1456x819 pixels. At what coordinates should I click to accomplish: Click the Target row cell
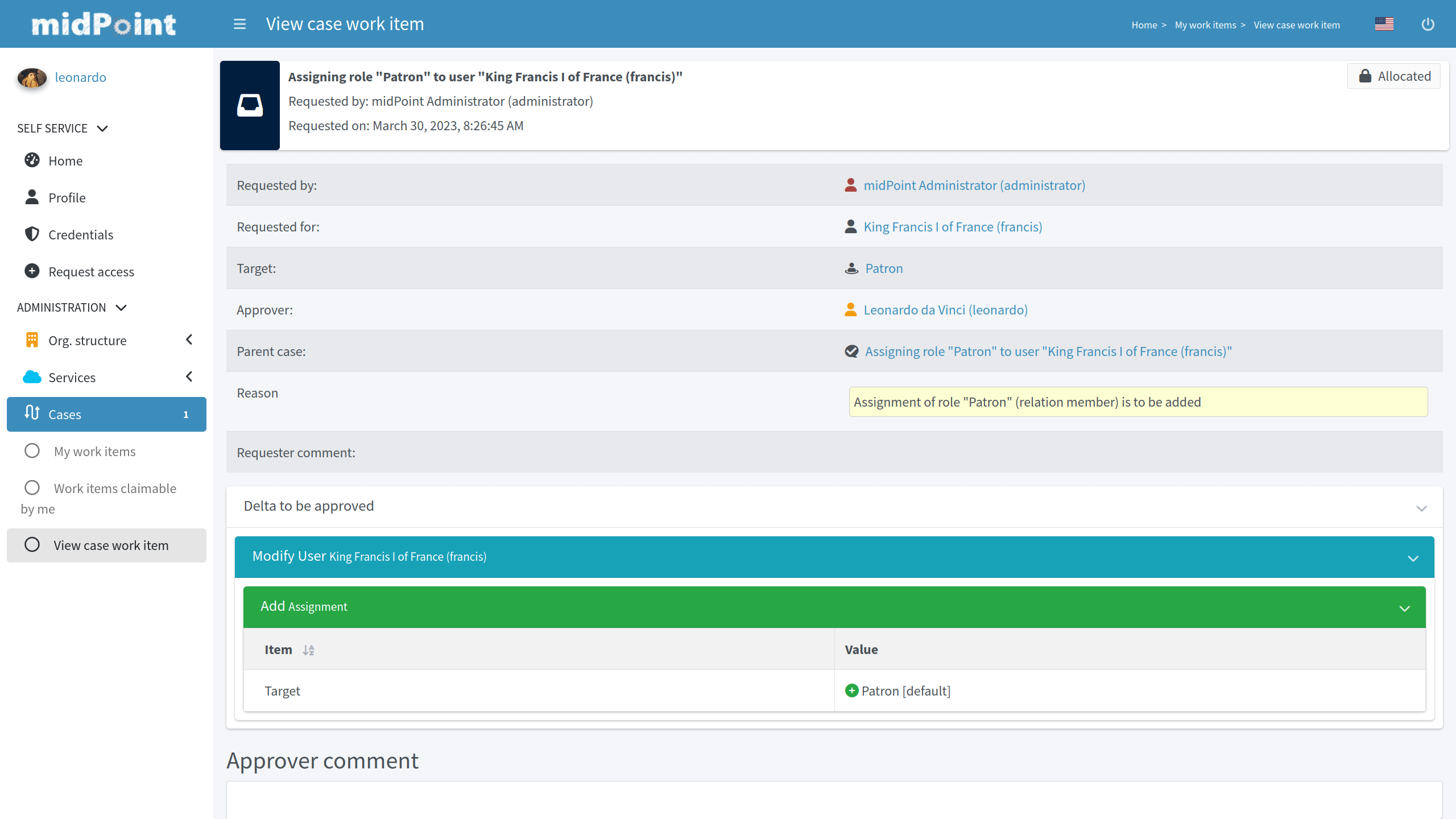click(x=539, y=691)
